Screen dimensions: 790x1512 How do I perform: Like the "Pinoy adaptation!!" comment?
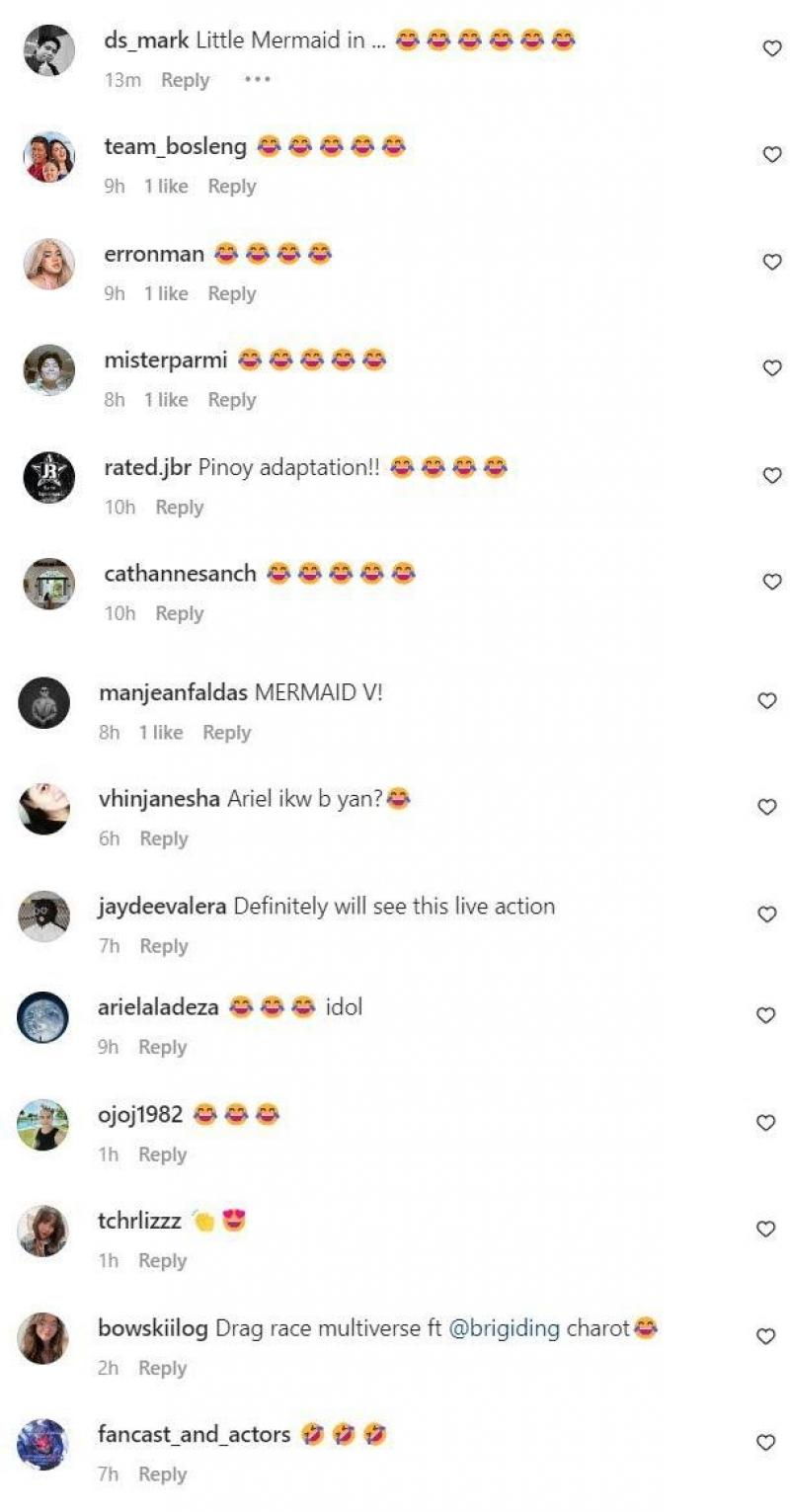[x=772, y=475]
